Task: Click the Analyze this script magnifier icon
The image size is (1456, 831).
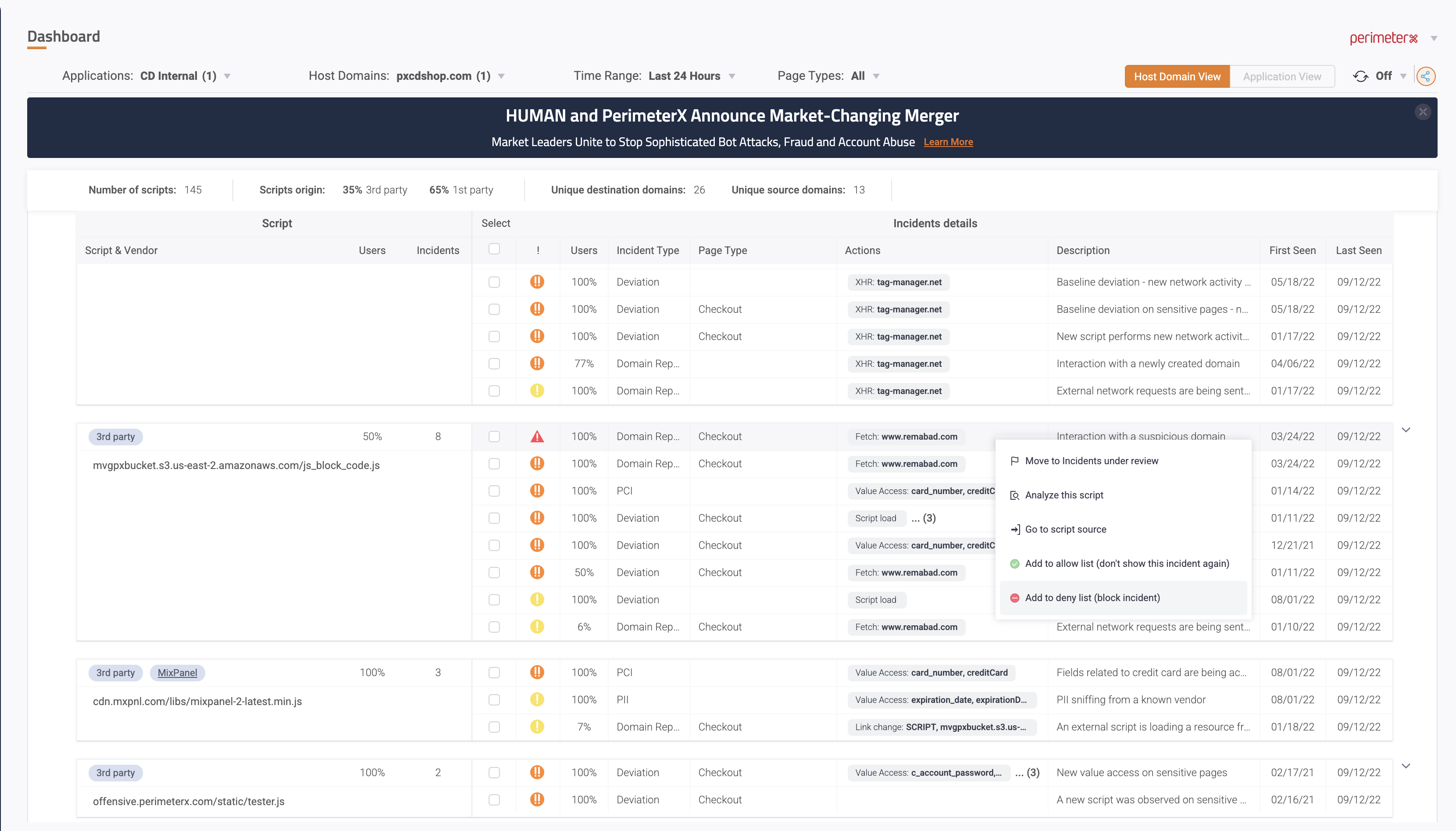Action: tap(1014, 495)
